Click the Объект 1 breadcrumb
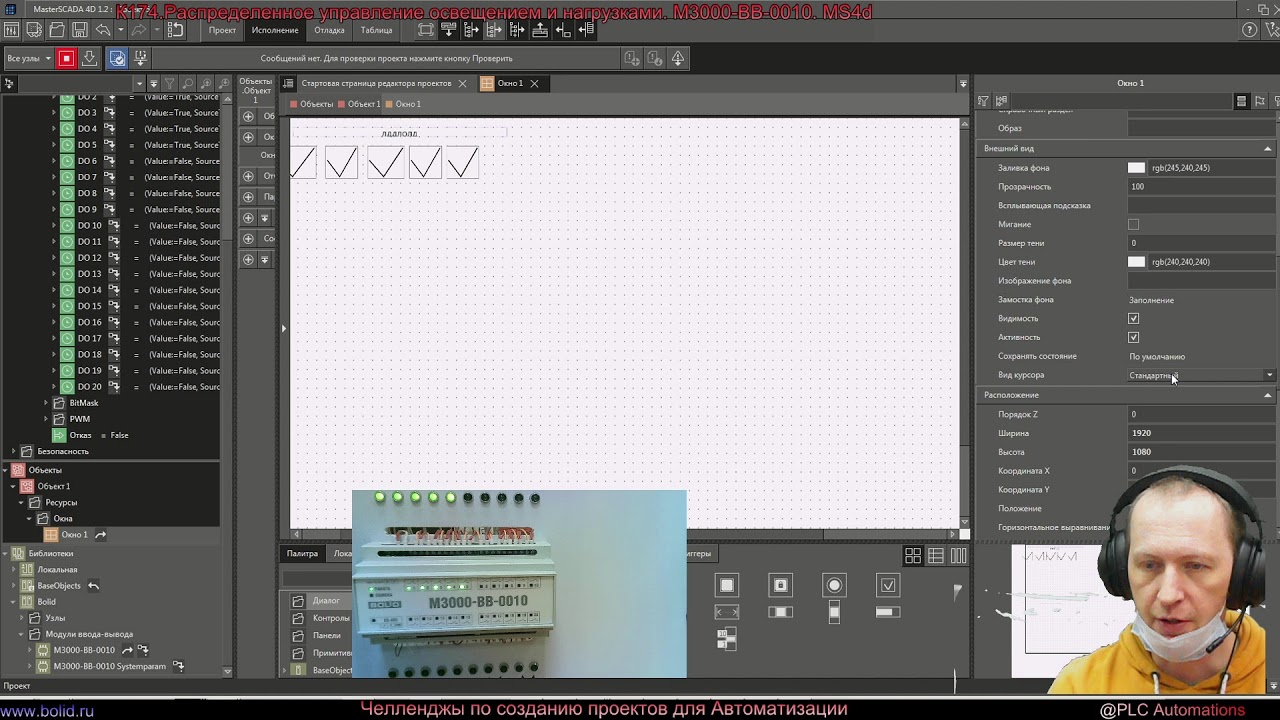This screenshot has width=1280, height=720. 359,104
